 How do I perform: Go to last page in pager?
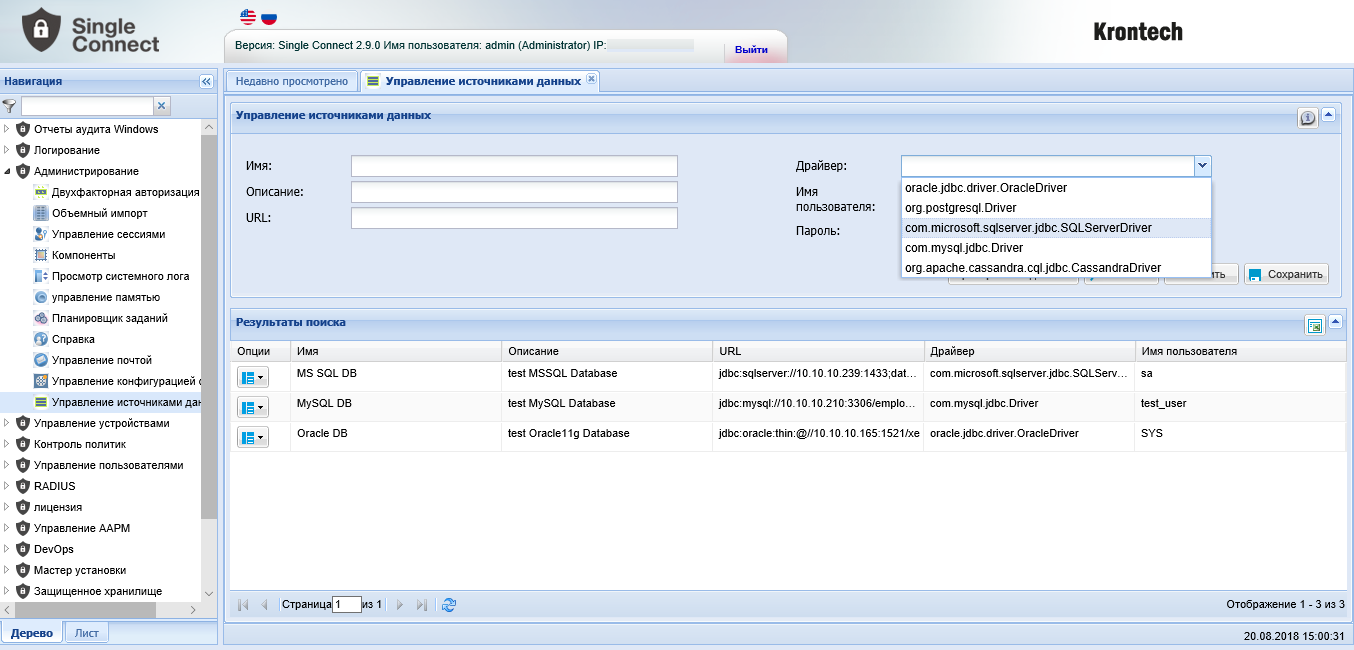point(421,605)
